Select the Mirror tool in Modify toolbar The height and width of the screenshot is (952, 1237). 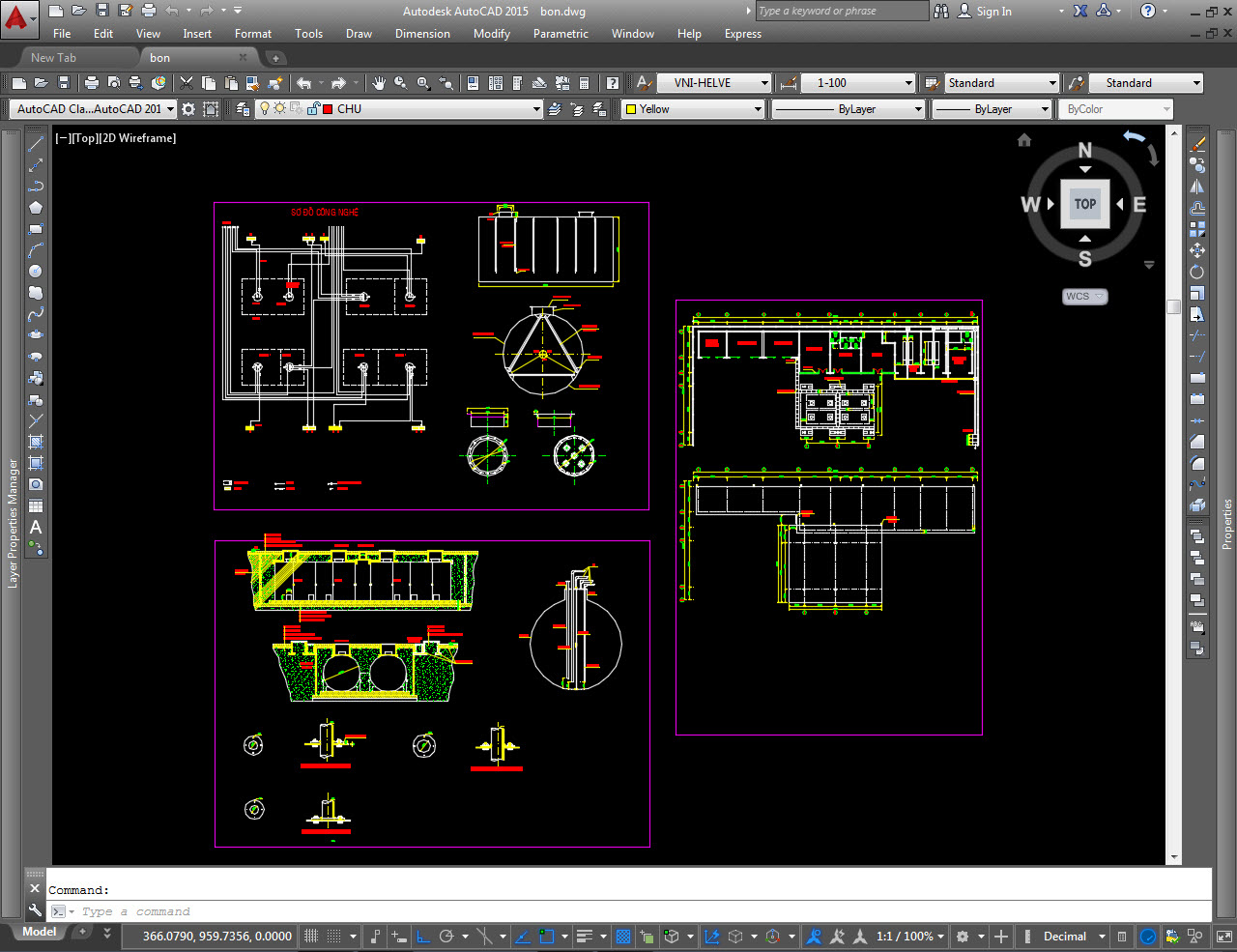[x=1197, y=187]
